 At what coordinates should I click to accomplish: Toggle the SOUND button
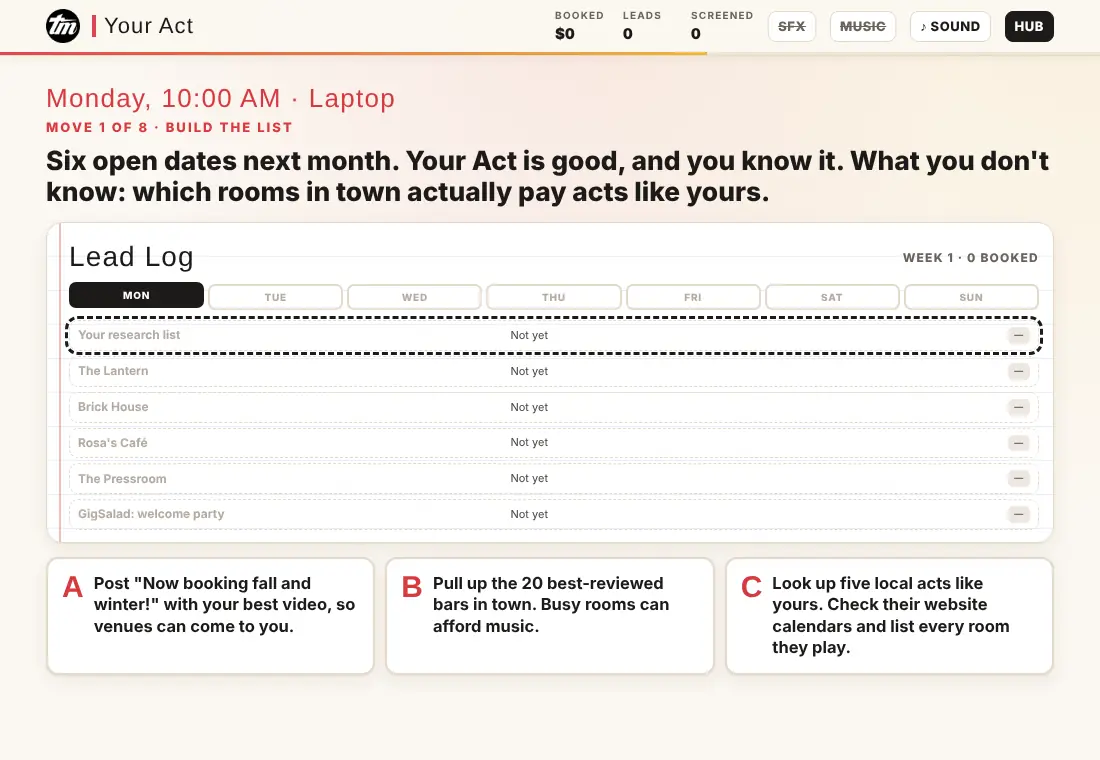coord(950,27)
